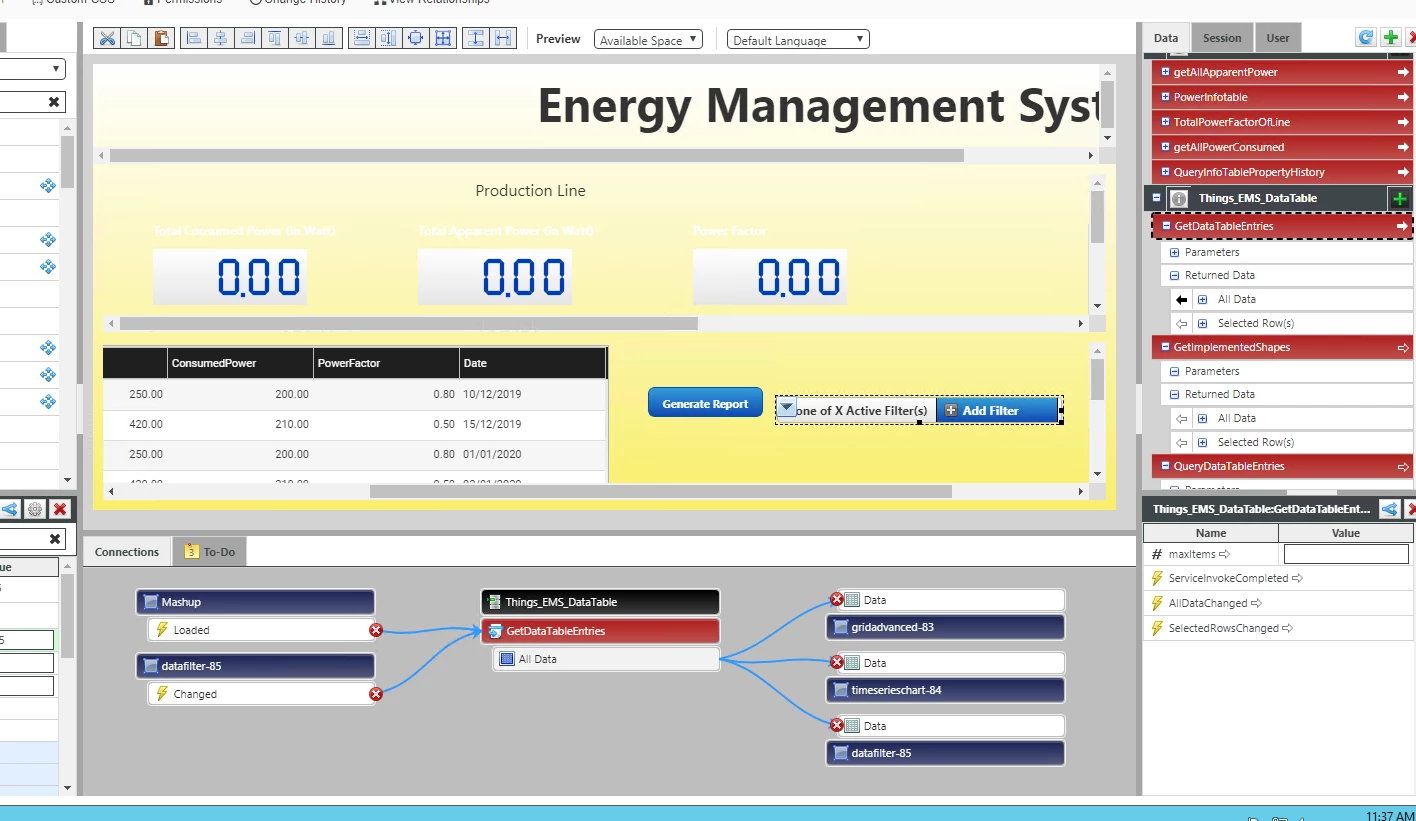Click the clipboard Paste icon
Viewport: 1416px width, 821px height.
(x=162, y=39)
